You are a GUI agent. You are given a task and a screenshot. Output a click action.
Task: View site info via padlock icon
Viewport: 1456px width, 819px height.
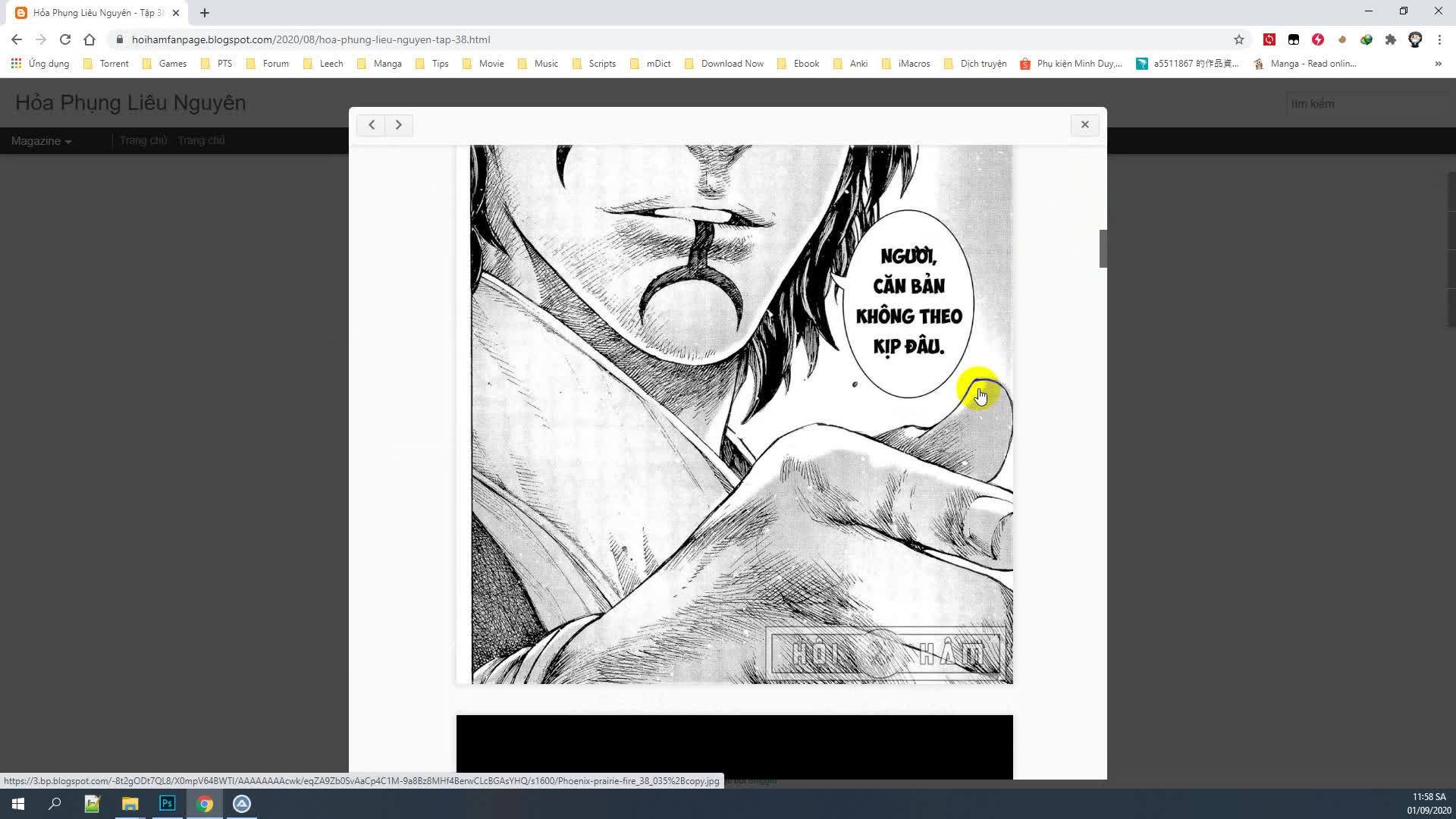[119, 39]
